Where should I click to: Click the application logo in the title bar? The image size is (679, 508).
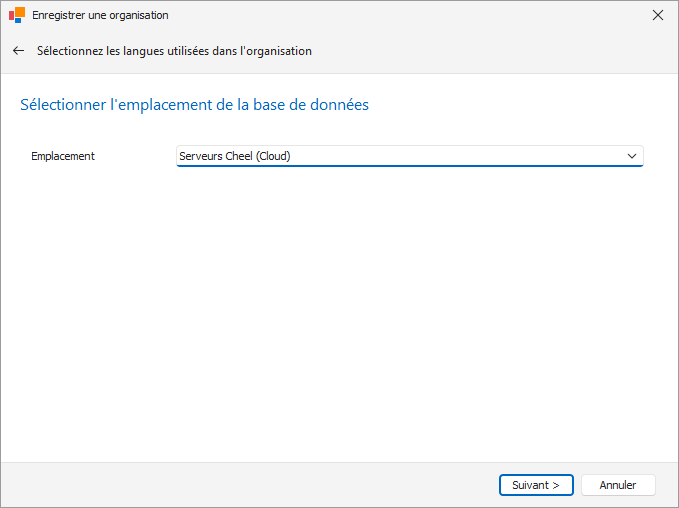(17, 15)
